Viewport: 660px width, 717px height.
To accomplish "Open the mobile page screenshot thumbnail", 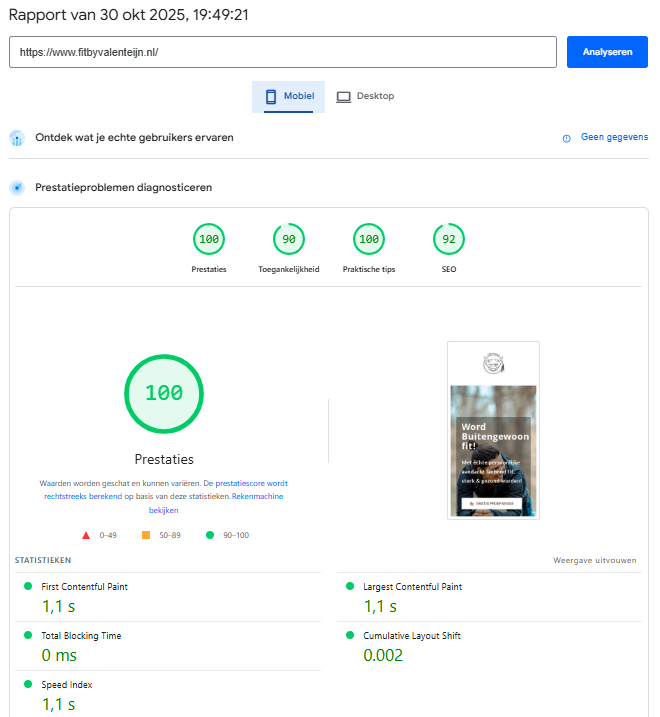I will pyautogui.click(x=494, y=430).
